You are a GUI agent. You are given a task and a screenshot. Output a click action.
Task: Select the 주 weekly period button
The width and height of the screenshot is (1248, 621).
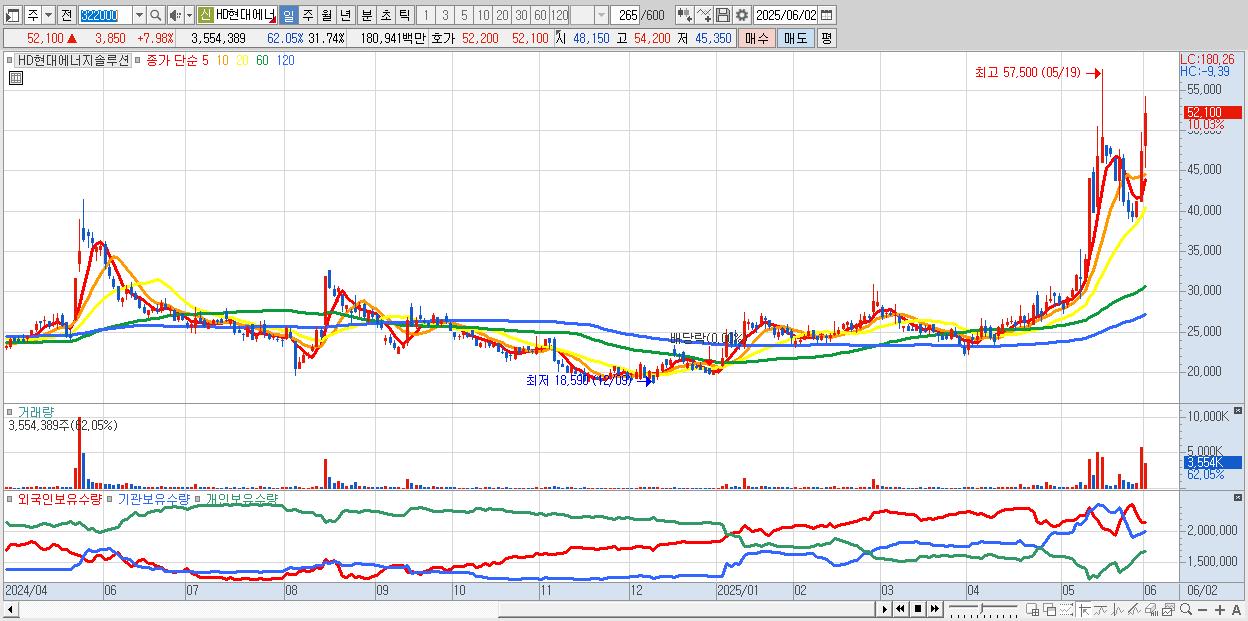pyautogui.click(x=307, y=15)
